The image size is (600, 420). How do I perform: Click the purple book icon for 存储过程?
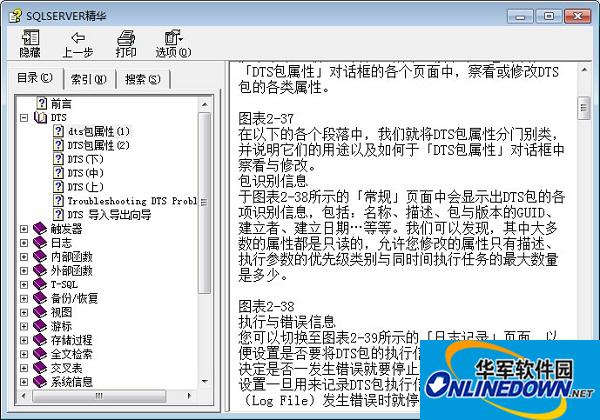[x=40, y=340]
